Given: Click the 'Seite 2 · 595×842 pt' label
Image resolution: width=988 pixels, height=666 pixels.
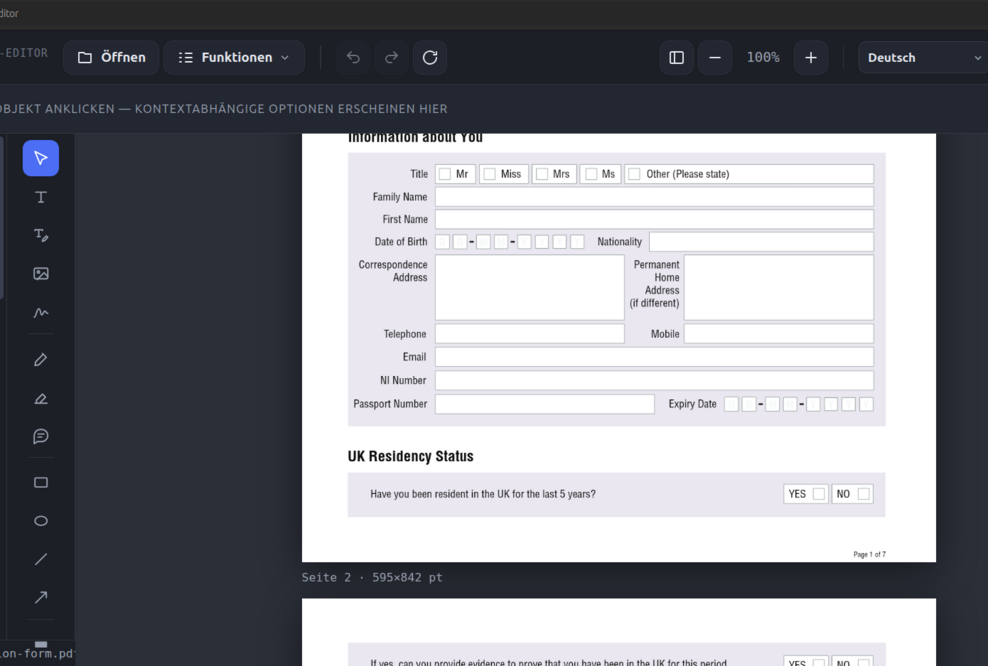Looking at the screenshot, I should 372,577.
